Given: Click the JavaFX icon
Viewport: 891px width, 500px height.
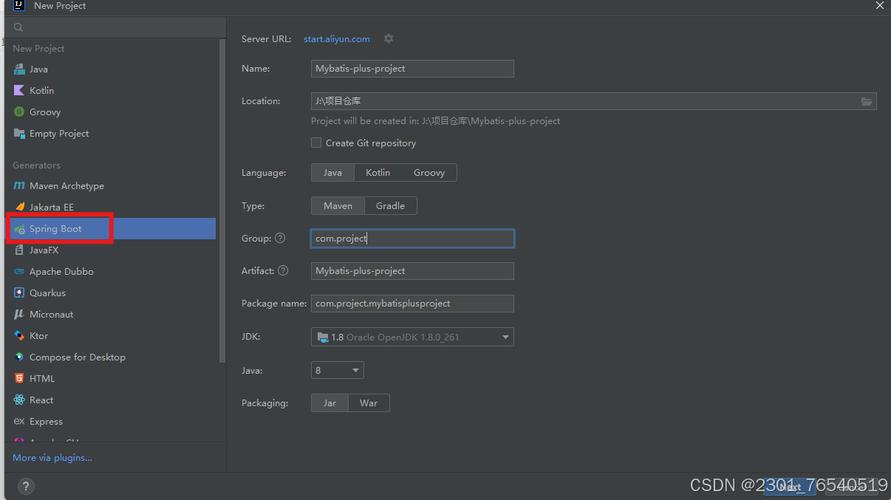Looking at the screenshot, I should tap(19, 250).
